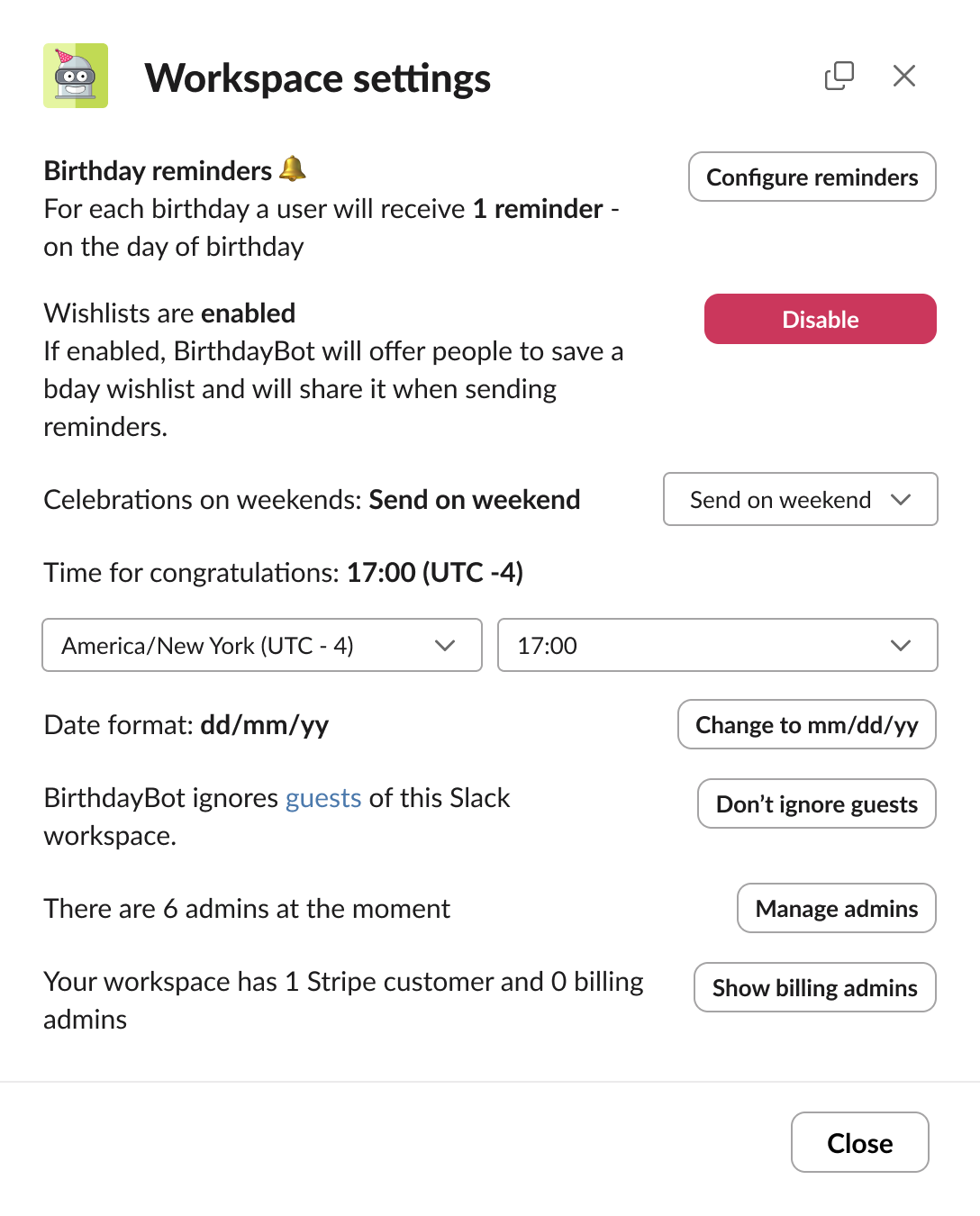
Task: Close the settings dialog via X icon
Action: pos(904,76)
